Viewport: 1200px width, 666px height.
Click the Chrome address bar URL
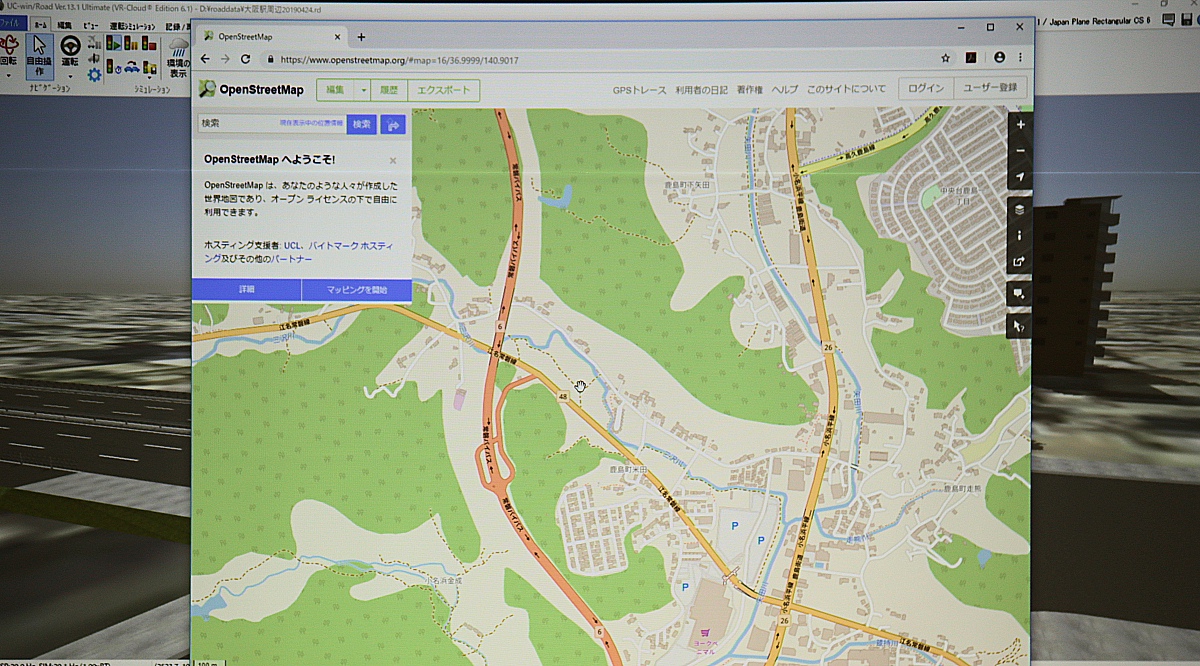tap(397, 59)
